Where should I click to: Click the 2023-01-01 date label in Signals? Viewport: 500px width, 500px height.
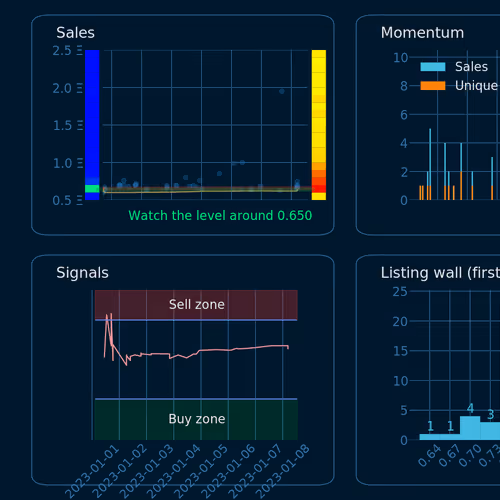(x=92, y=471)
